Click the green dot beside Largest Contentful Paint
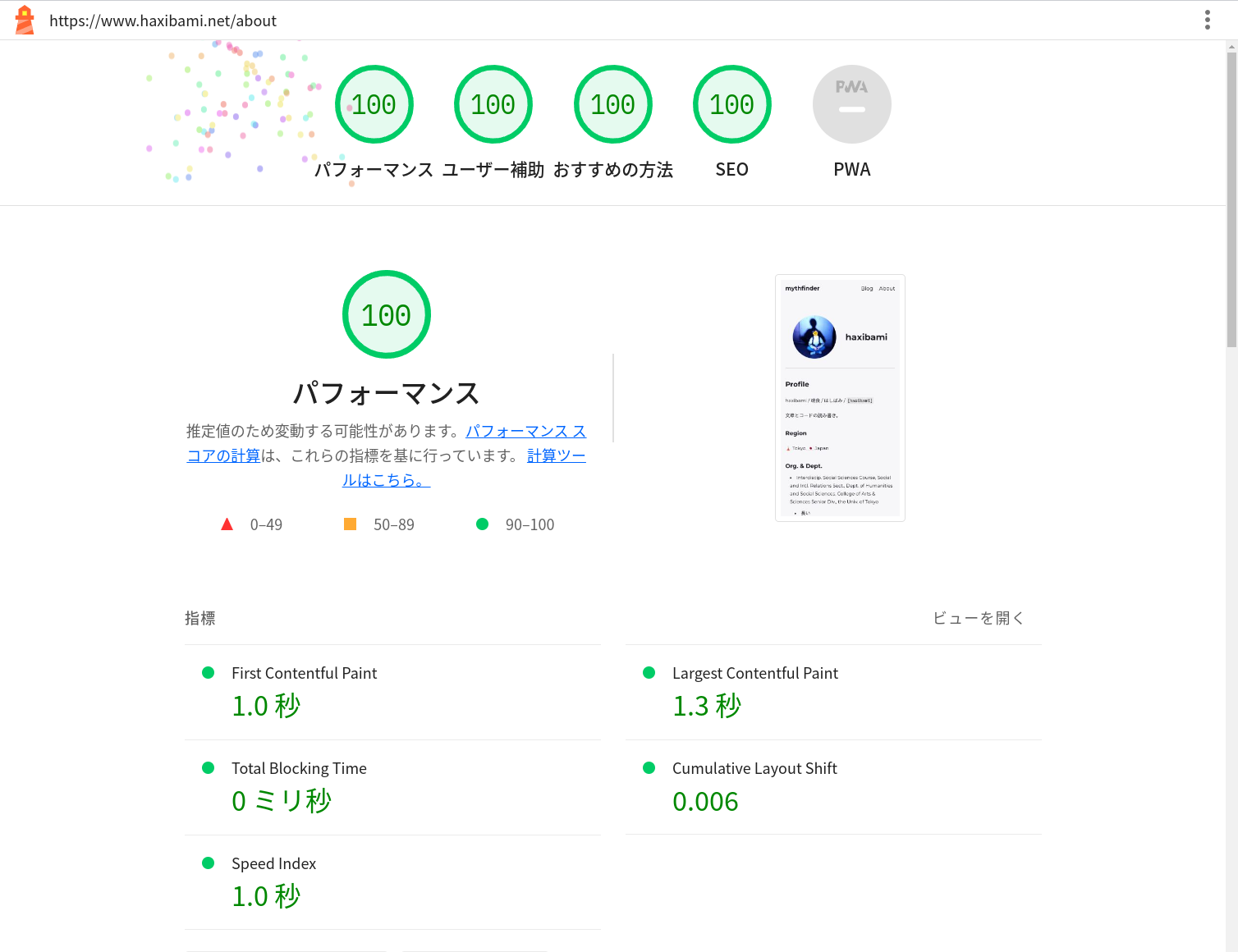Screen dimensions: 1238x952 point(649,672)
